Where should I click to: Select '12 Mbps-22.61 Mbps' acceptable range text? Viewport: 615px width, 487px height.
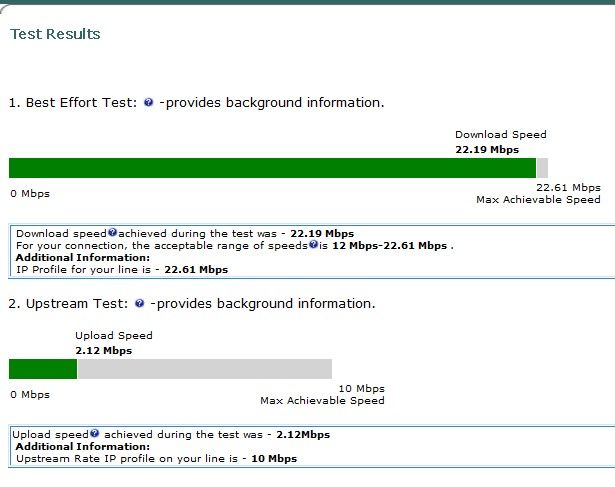(389, 246)
